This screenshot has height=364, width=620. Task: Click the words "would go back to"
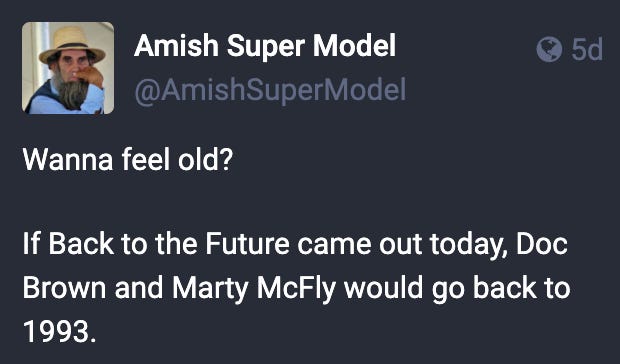coord(457,290)
